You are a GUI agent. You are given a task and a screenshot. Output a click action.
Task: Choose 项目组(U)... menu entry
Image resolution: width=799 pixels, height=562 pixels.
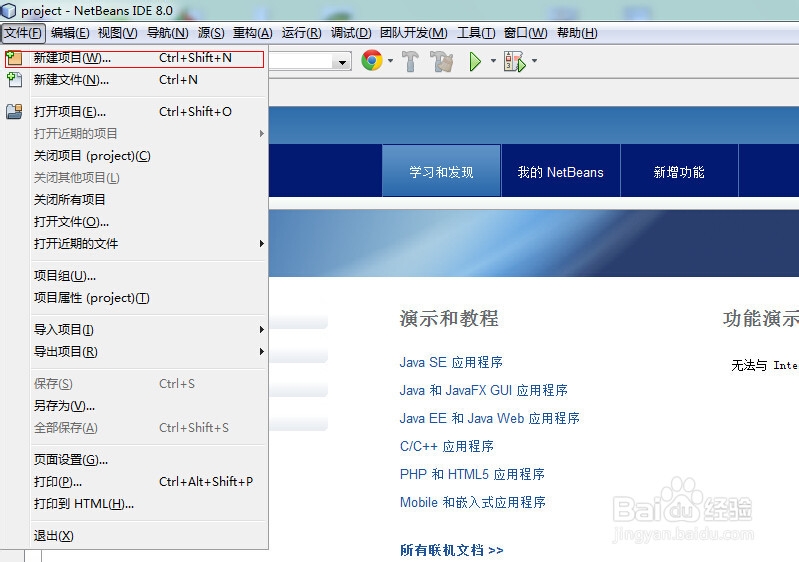[x=135, y=276]
